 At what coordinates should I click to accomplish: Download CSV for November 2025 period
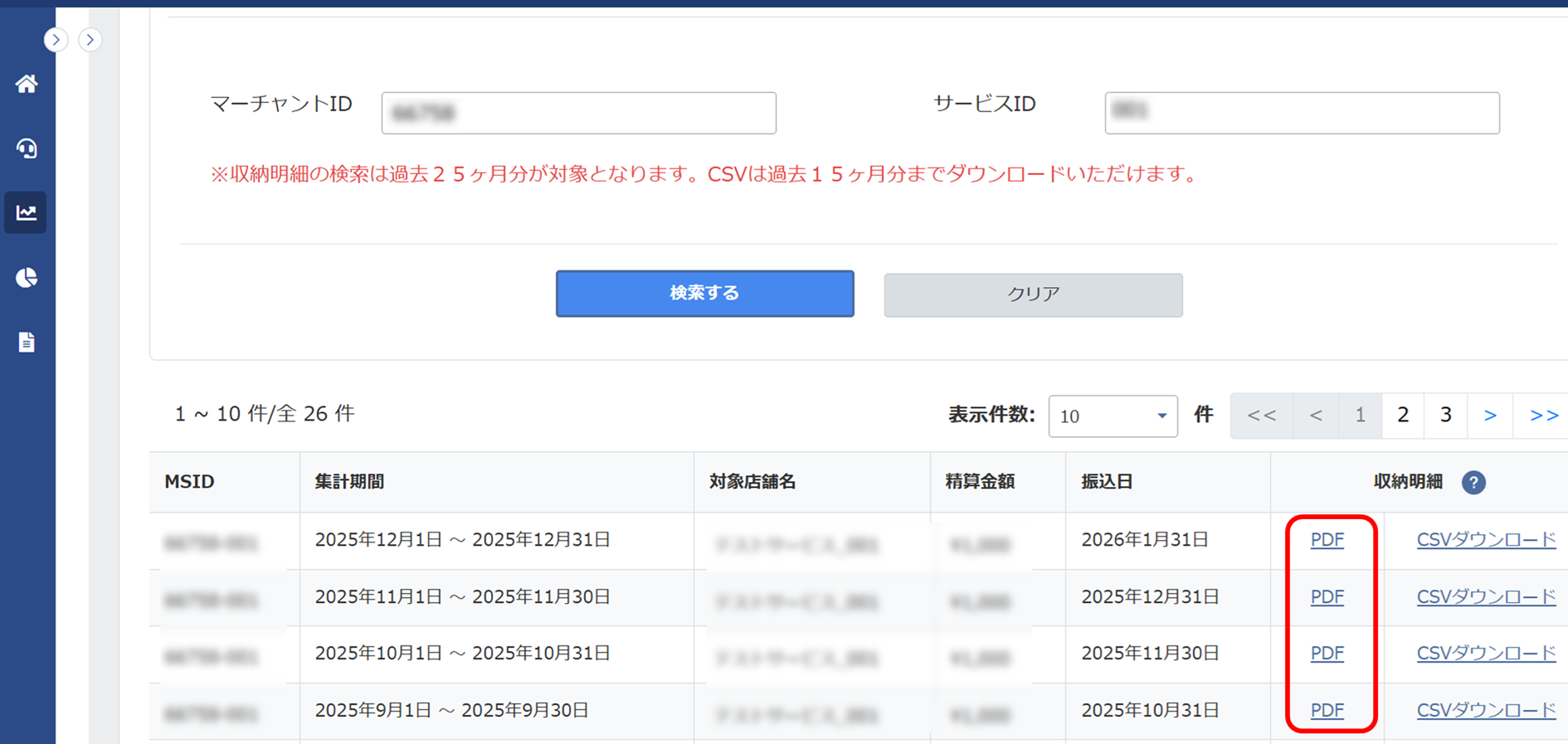tap(1485, 597)
